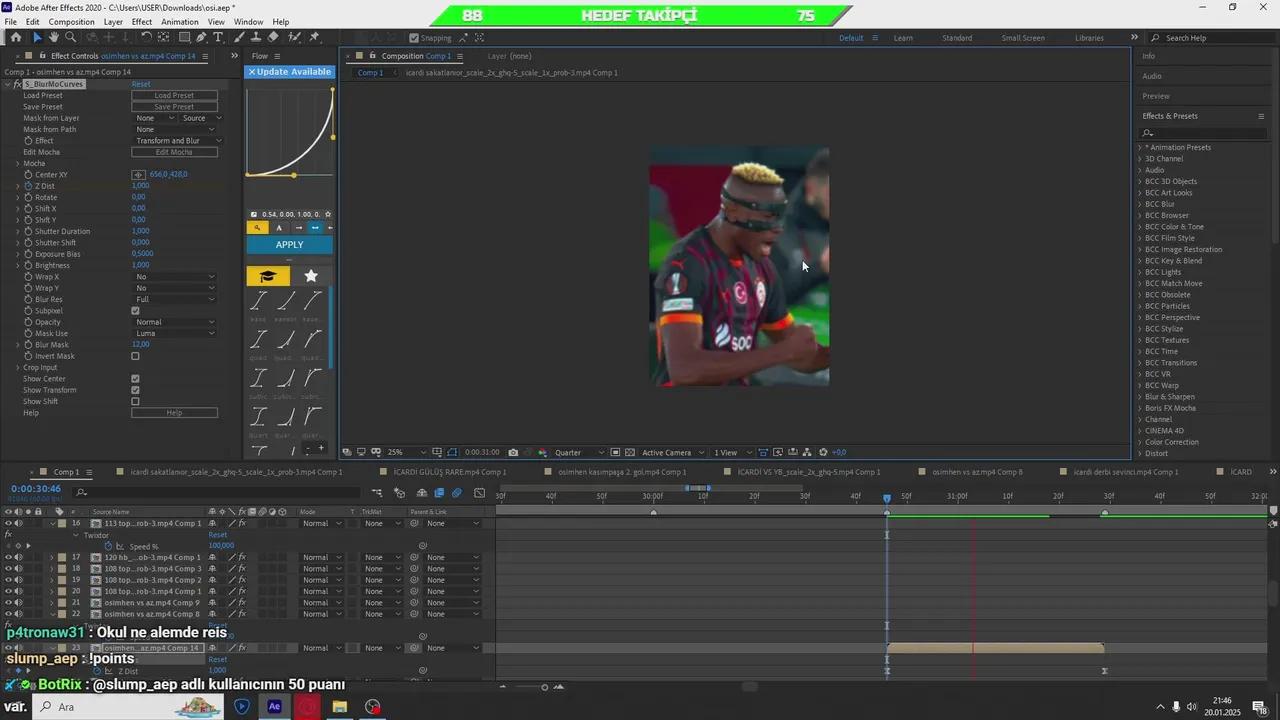This screenshot has height=720, width=1280.
Task: Disable the Subpixel checkbox in effect controls
Action: [135, 311]
